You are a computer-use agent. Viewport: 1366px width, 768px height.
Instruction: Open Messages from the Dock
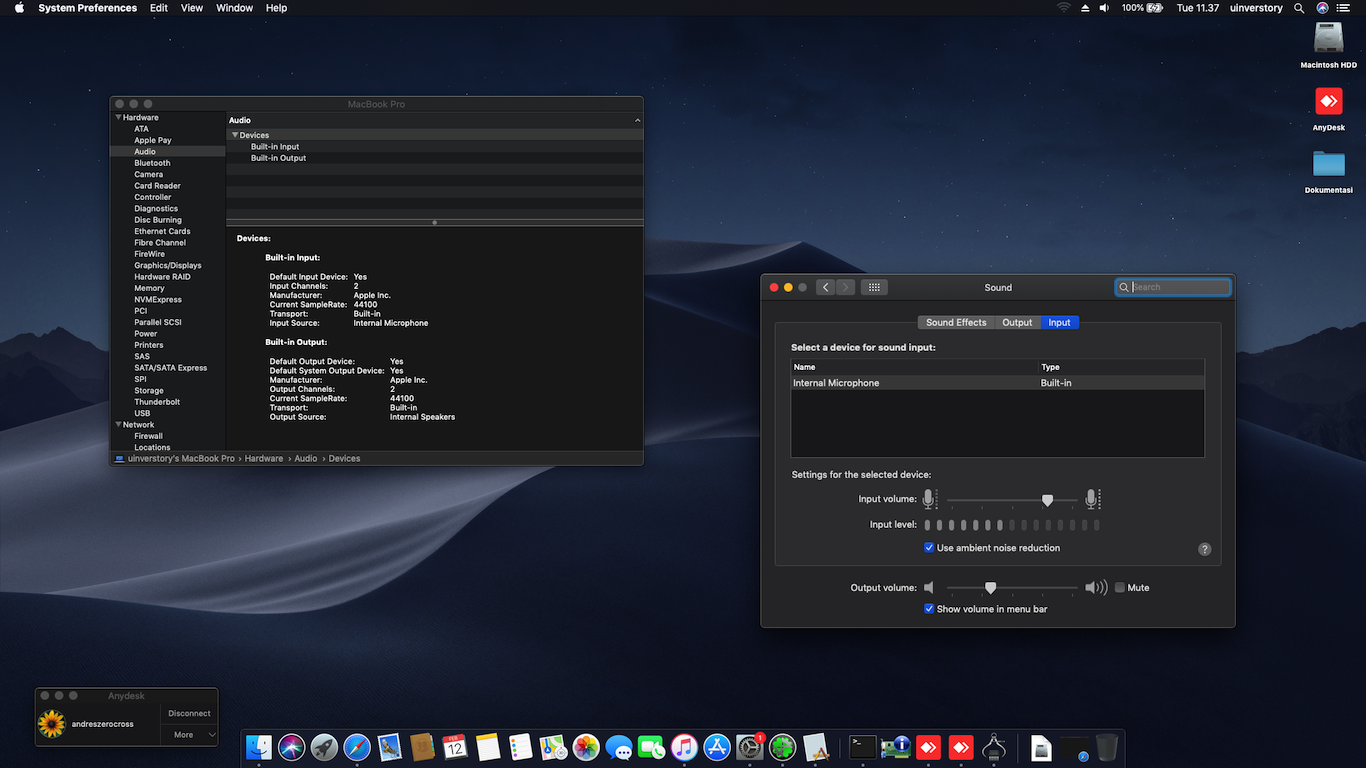tap(619, 746)
